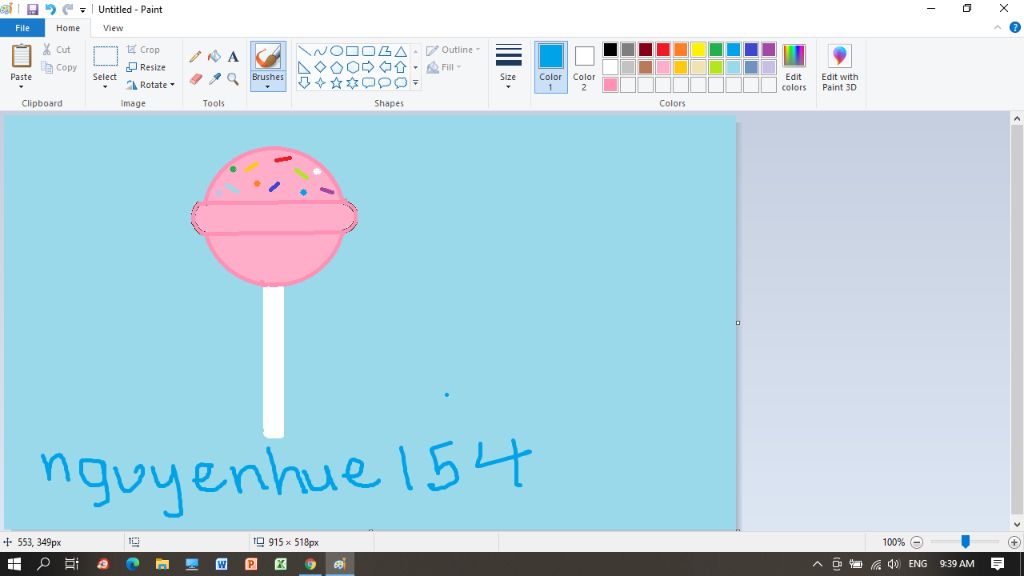Open the Windows Start menu
The image size is (1024, 576).
(x=14, y=564)
